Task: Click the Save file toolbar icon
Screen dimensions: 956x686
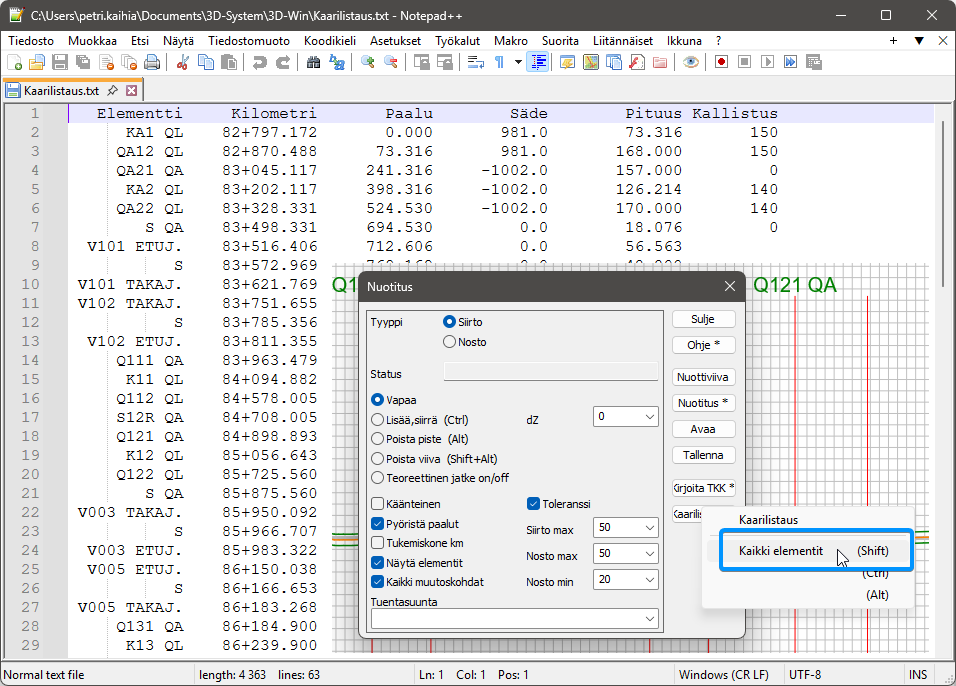Action: (60, 62)
